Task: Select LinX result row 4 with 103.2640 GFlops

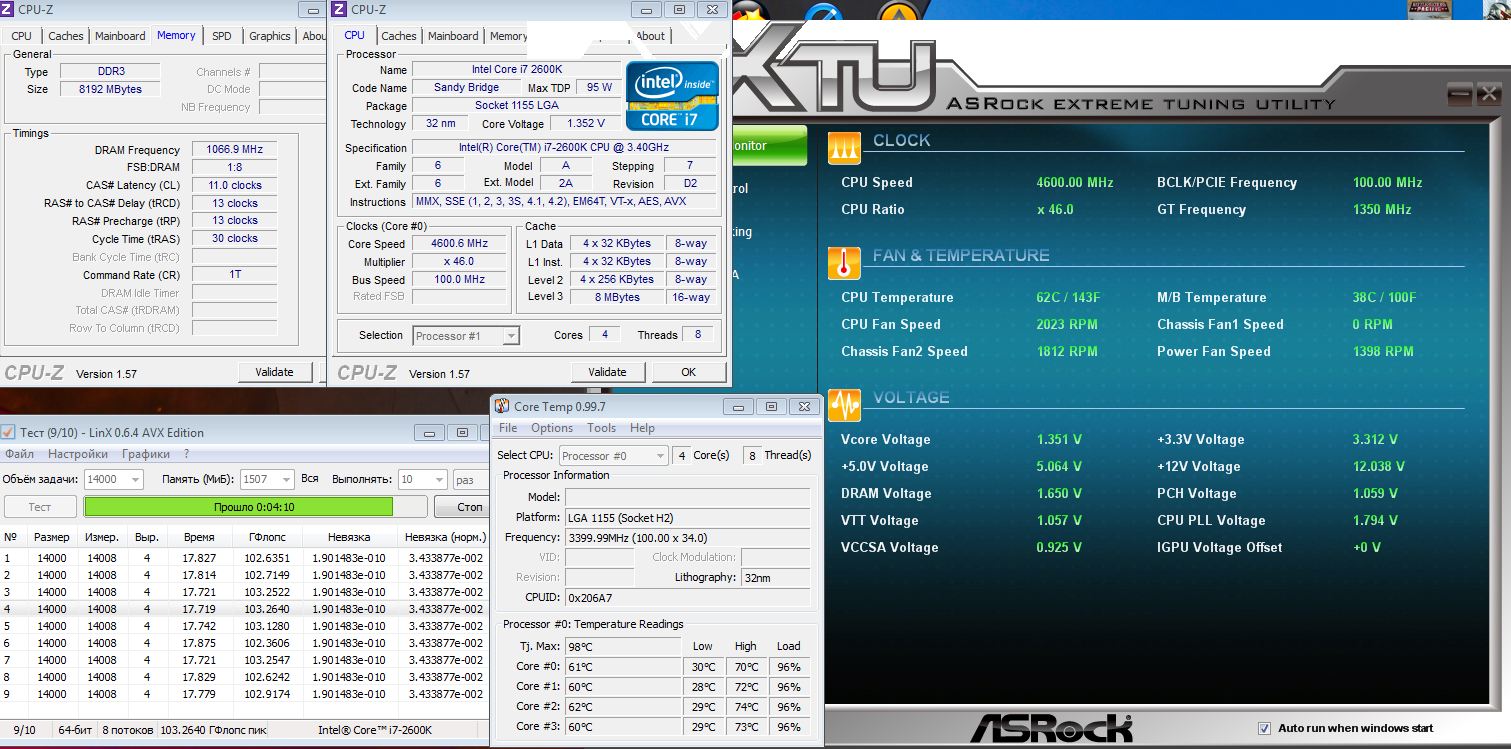Action: [x=245, y=609]
